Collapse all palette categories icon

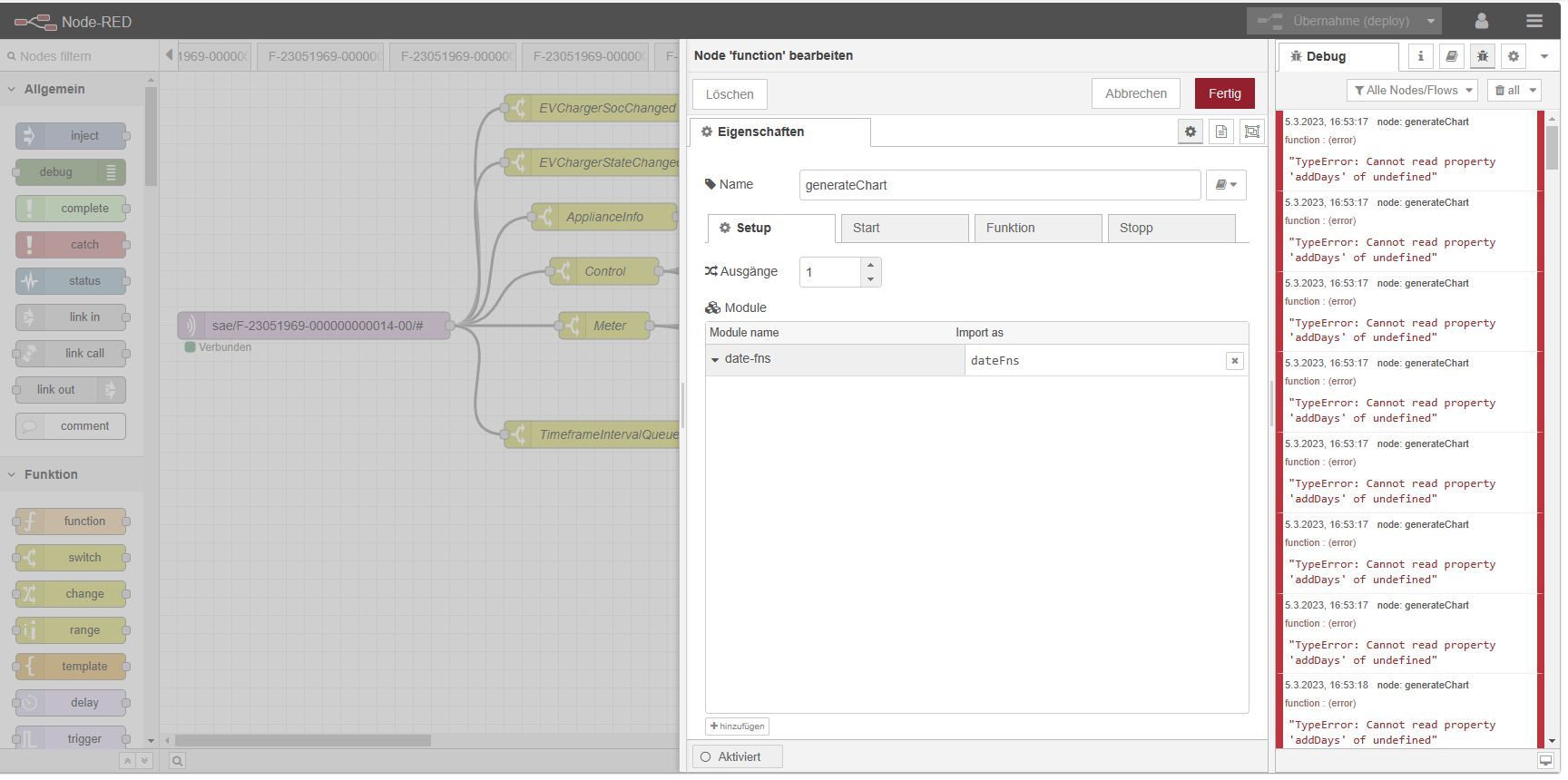click(128, 761)
